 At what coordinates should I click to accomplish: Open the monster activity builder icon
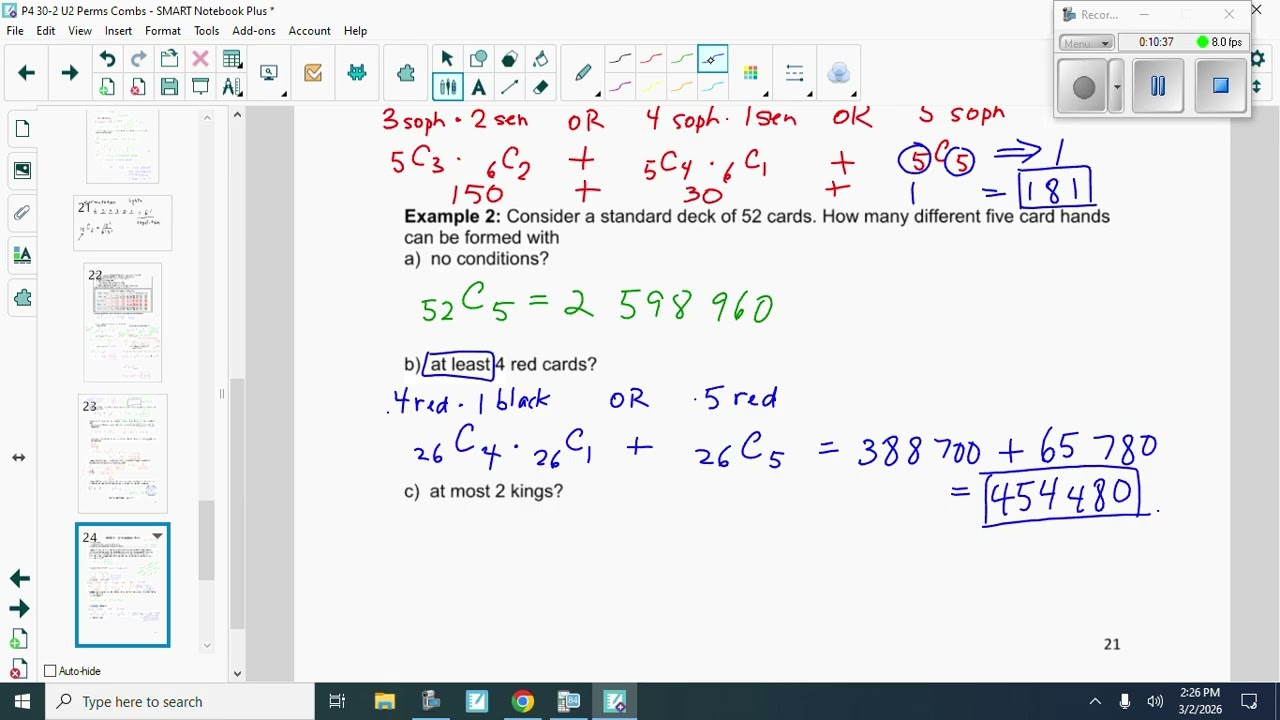tap(357, 73)
